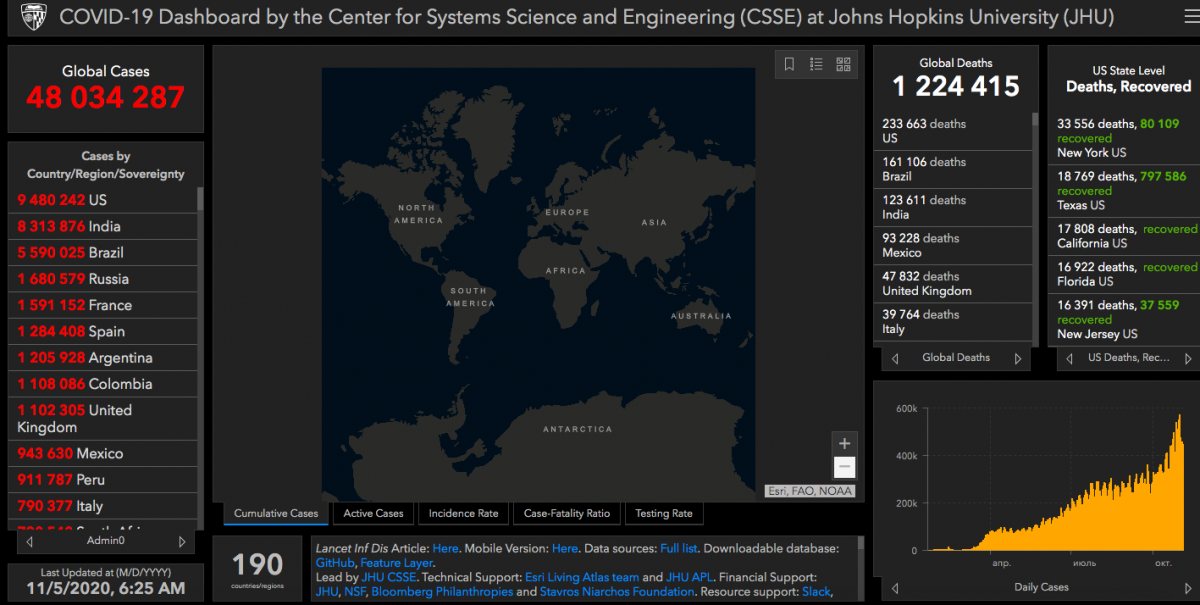Click the bookmark icon on the map
1200x605 pixels.
pyautogui.click(x=789, y=64)
